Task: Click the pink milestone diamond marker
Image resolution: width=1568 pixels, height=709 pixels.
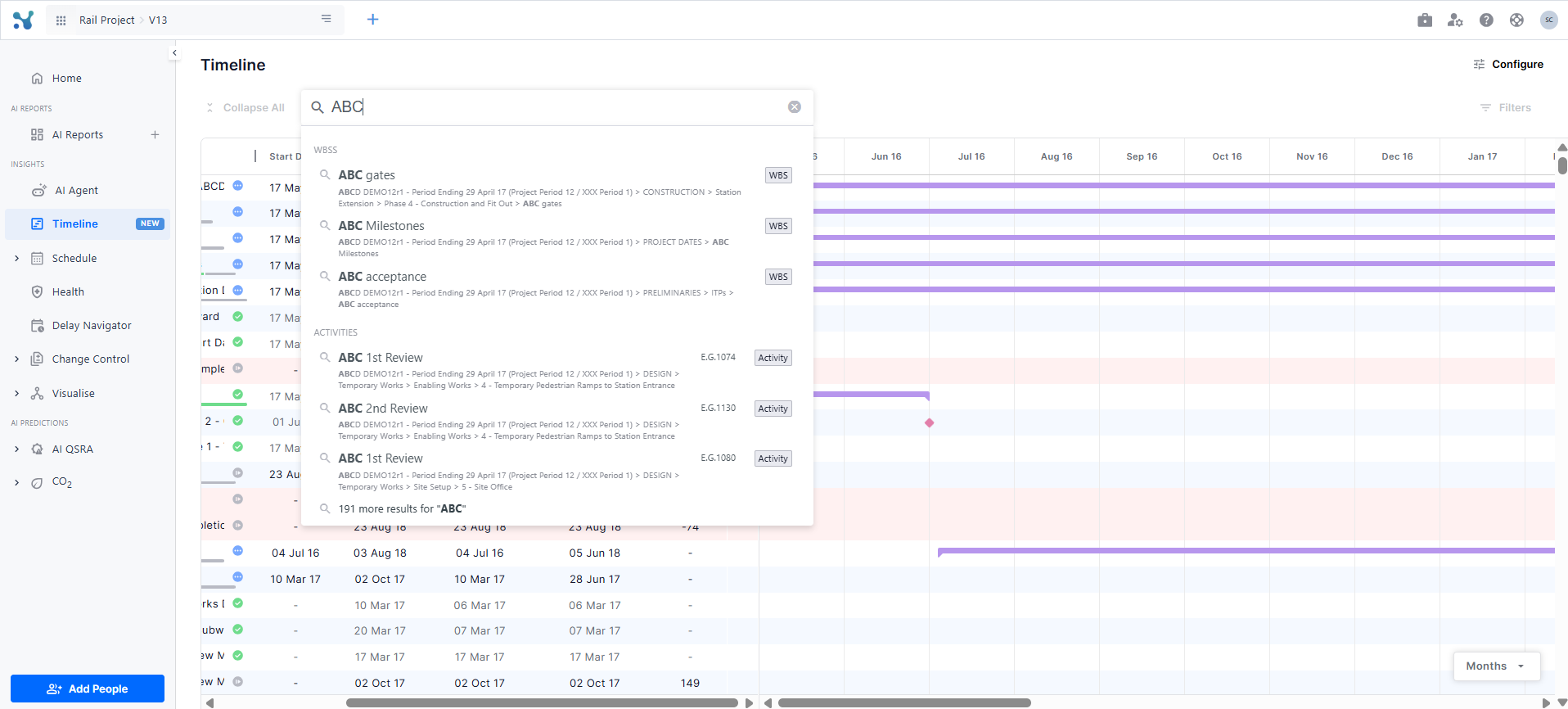Action: [x=929, y=422]
